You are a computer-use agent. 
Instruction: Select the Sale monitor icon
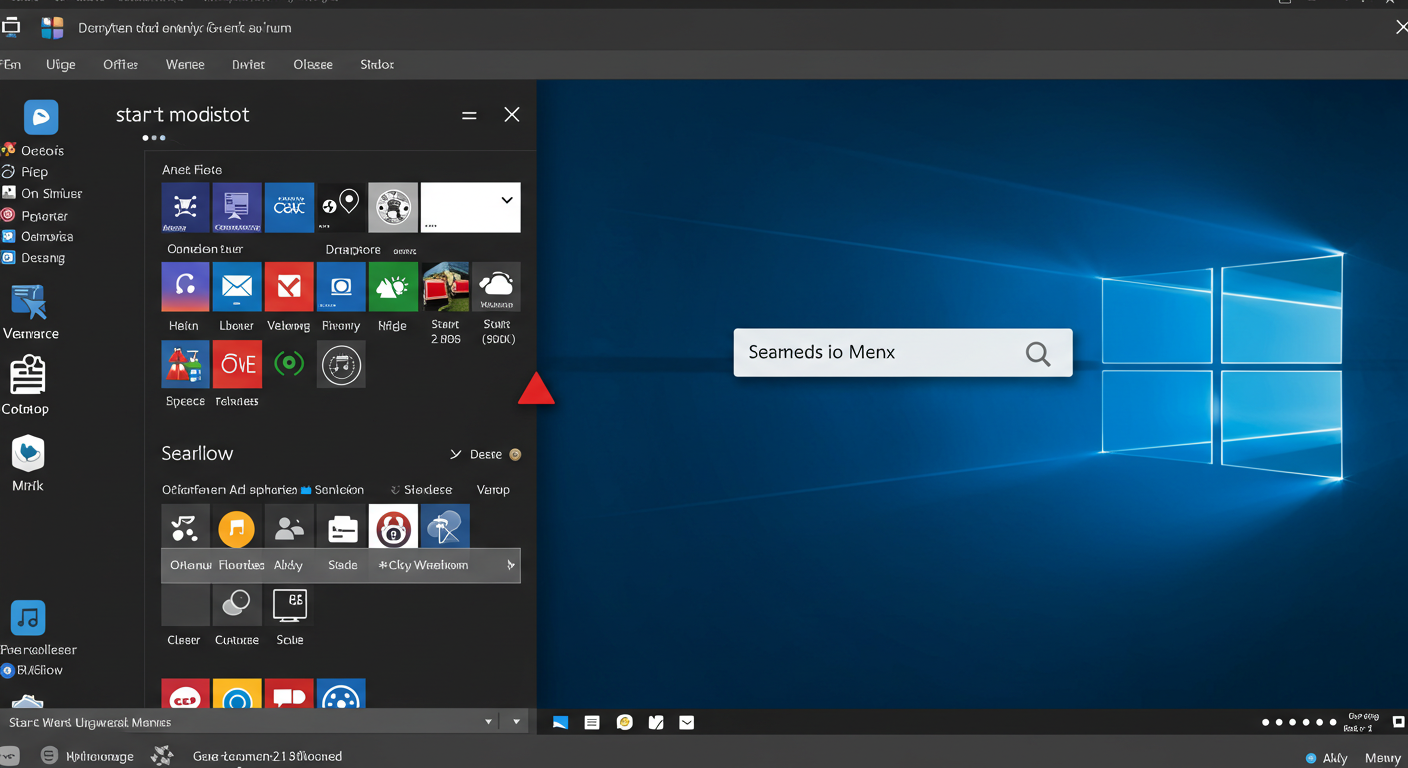(x=289, y=604)
